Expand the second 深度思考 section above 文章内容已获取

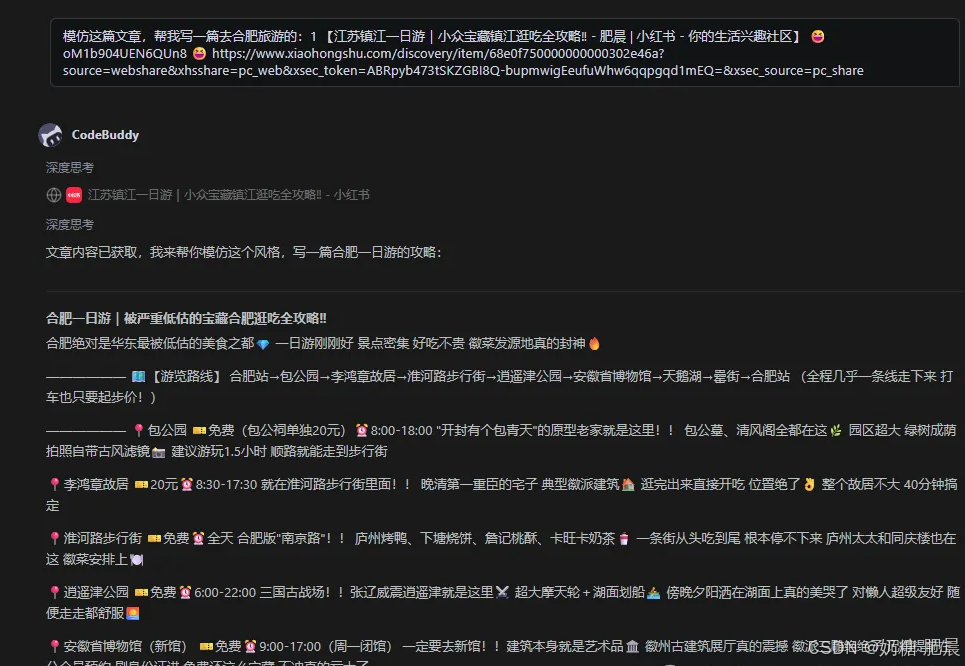pyautogui.click(x=70, y=225)
